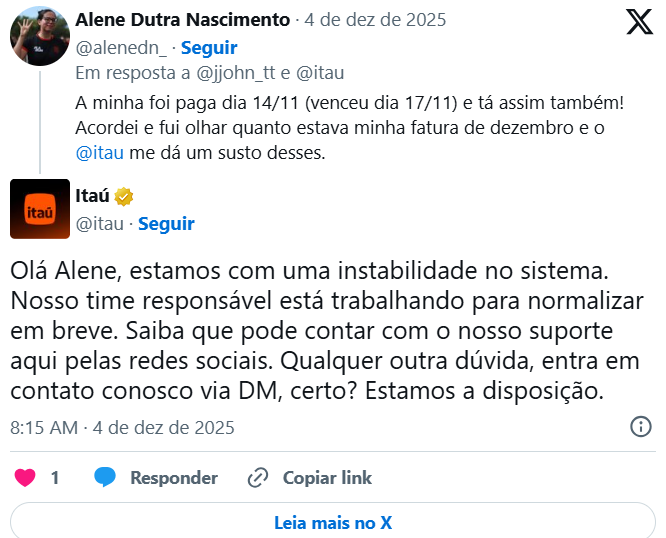The height and width of the screenshot is (538, 666).
Task: Click the reply speech bubble icon
Action: pos(105,477)
